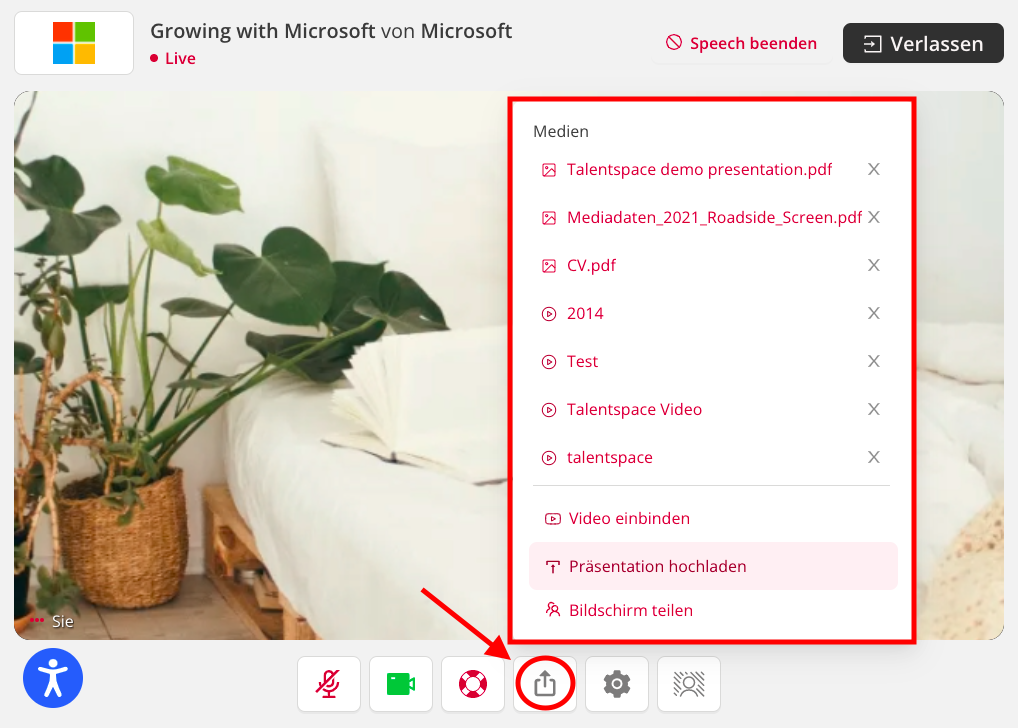Viewport: 1018px width, 728px height.
Task: Click the Microsoft logo thumbnail
Action: click(74, 43)
